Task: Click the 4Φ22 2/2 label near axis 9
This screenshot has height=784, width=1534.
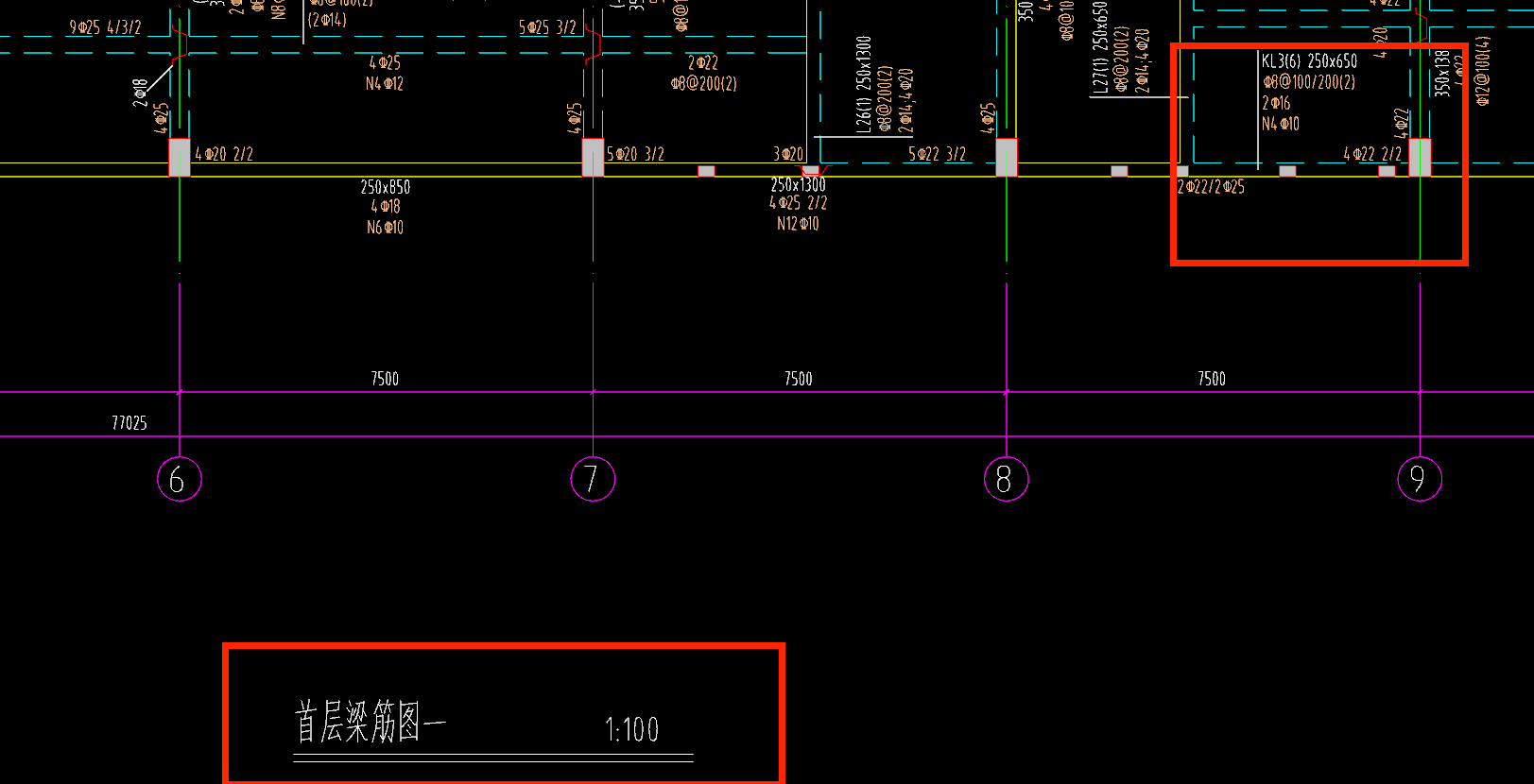Action: click(x=1372, y=154)
